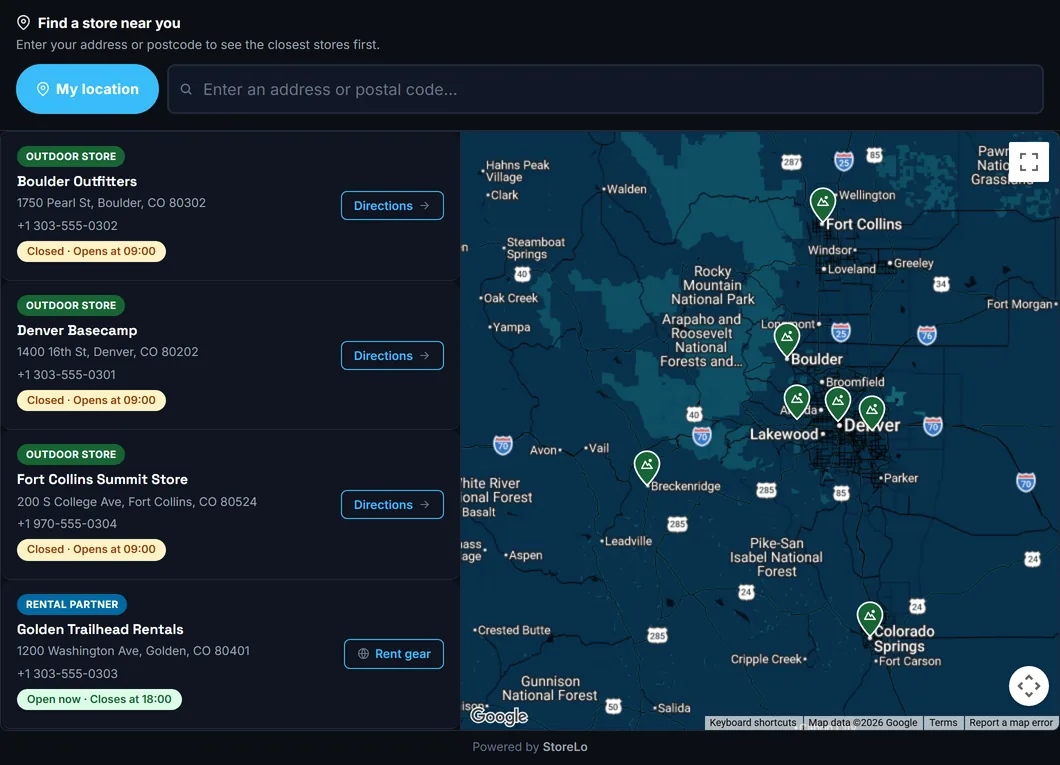Click the Google logo on the map
Screen dimensions: 1060x765
499,716
